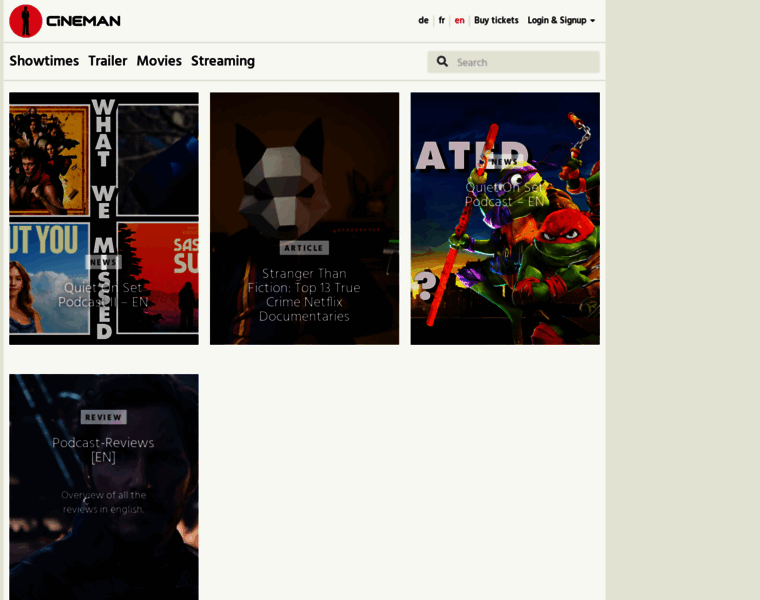Viewport: 760px width, 600px height.
Task: Click the search magnifier icon
Action: [x=442, y=62]
